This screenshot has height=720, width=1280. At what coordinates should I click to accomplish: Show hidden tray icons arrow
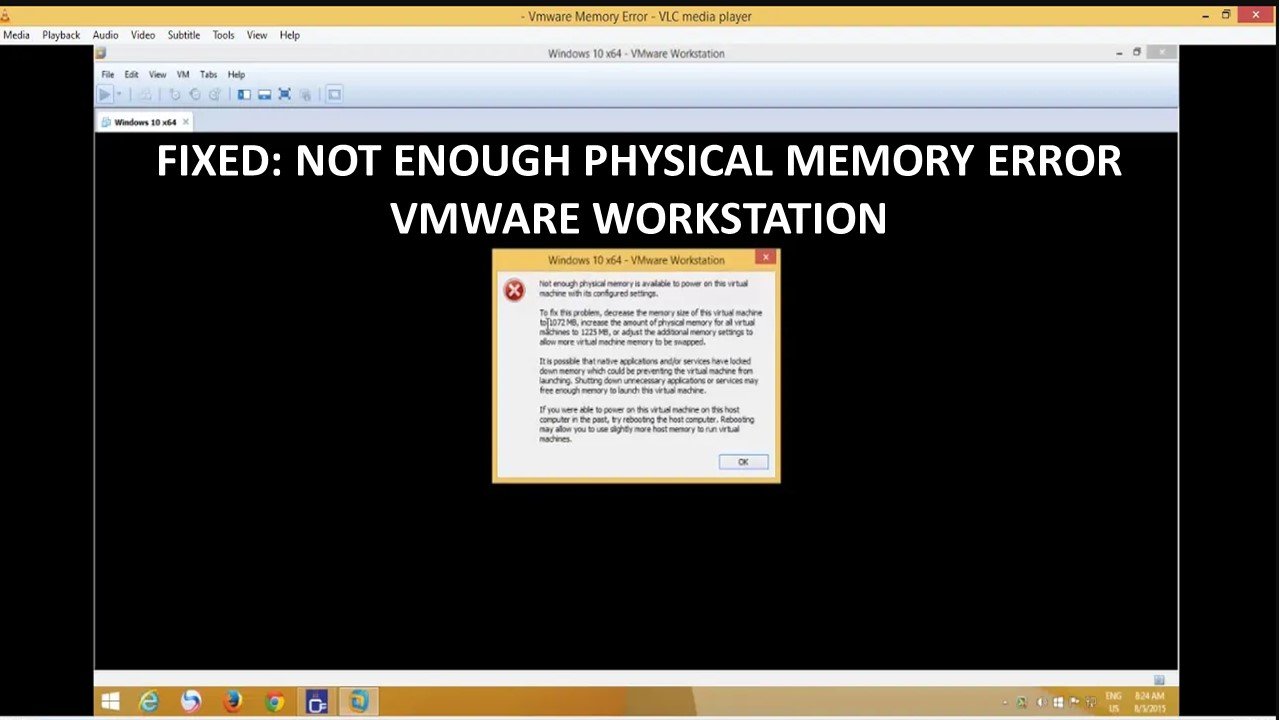[x=1005, y=702]
